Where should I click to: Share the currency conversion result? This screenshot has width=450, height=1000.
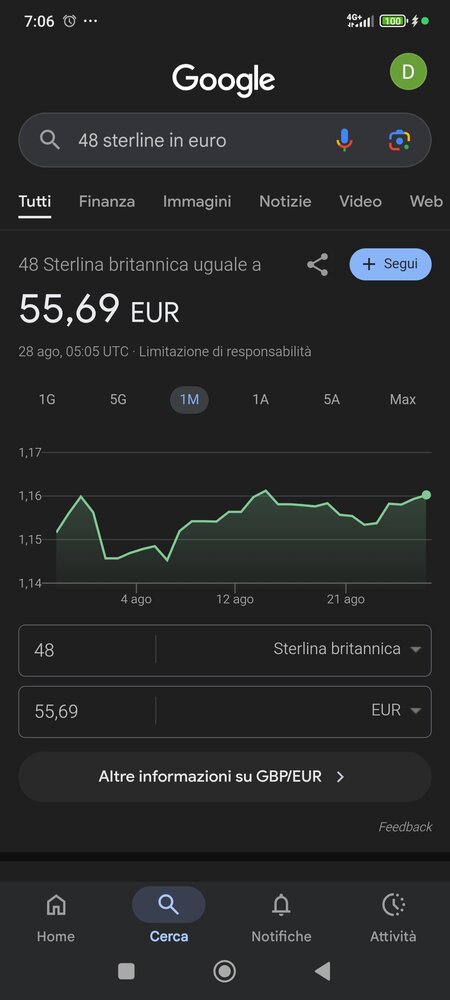pos(317,265)
